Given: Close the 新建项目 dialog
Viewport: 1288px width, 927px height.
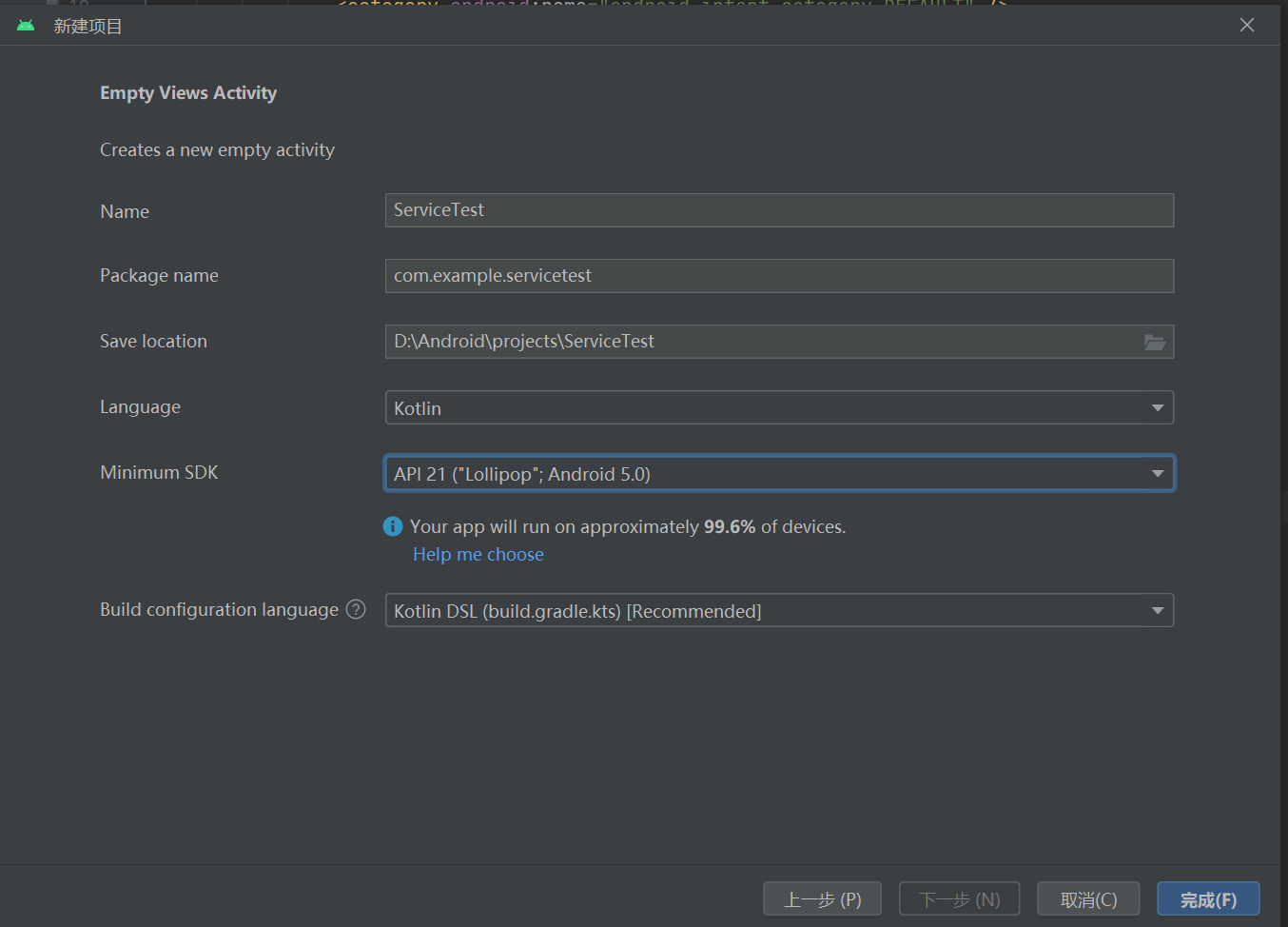Looking at the screenshot, I should tap(1247, 25).
